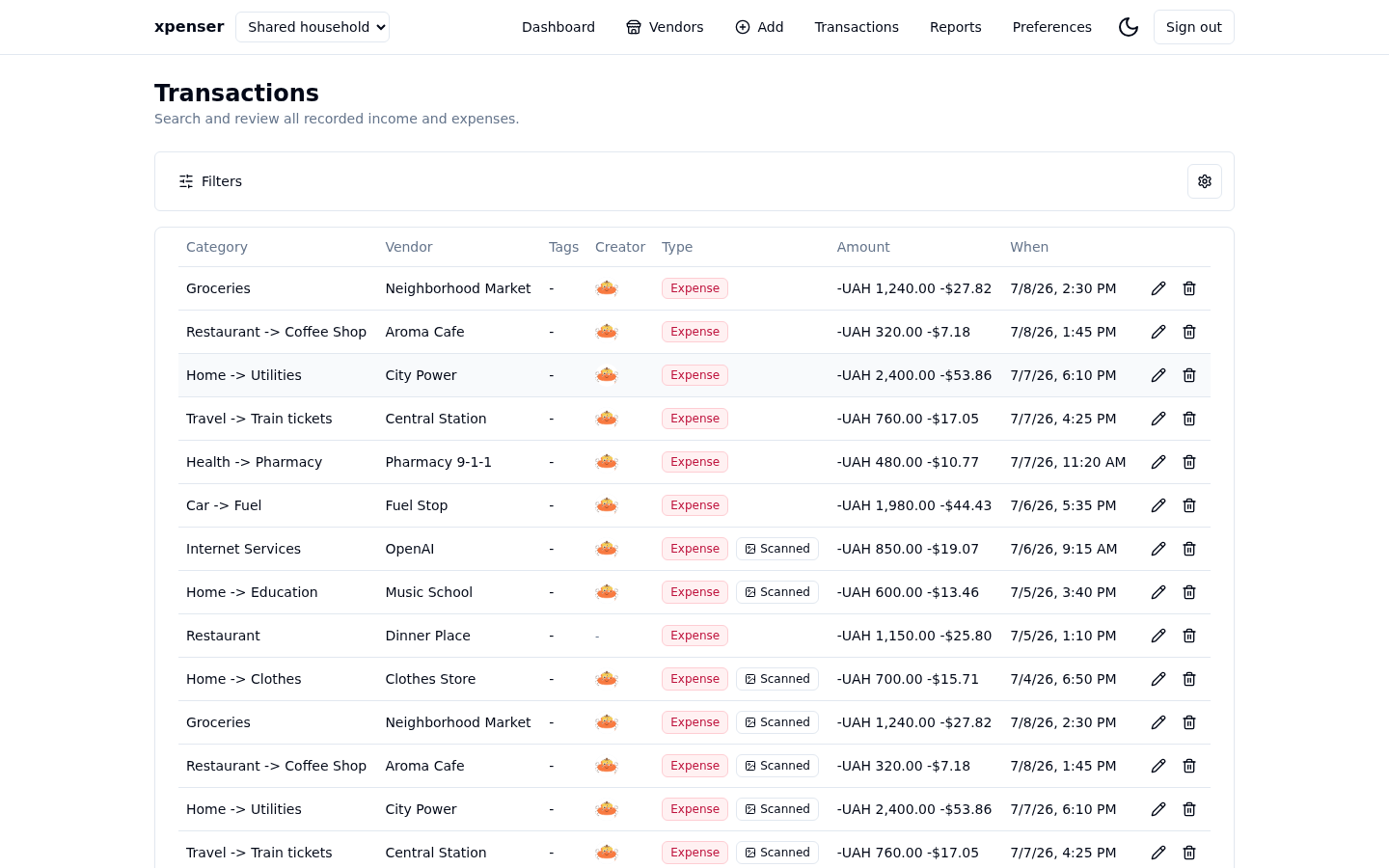Screen dimensions: 1389x868
Task: Go to the Dashboard page
Action: click(x=558, y=27)
